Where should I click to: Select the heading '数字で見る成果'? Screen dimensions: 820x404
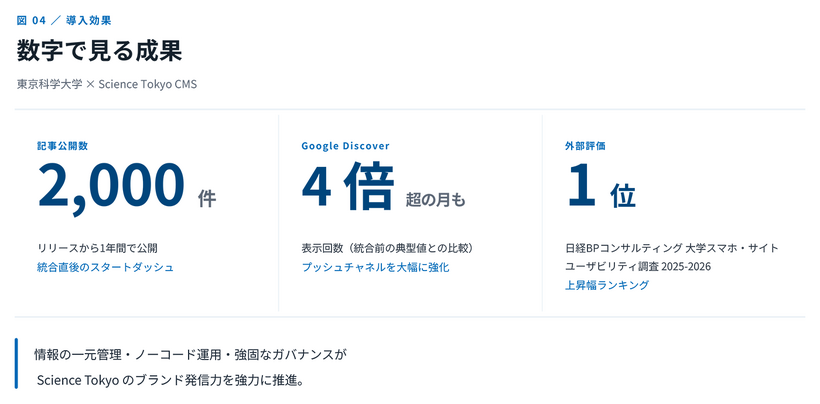99,52
